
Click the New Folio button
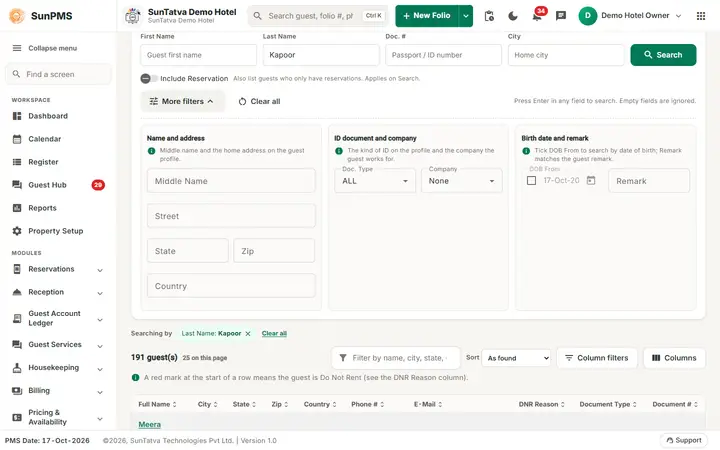(x=427, y=16)
